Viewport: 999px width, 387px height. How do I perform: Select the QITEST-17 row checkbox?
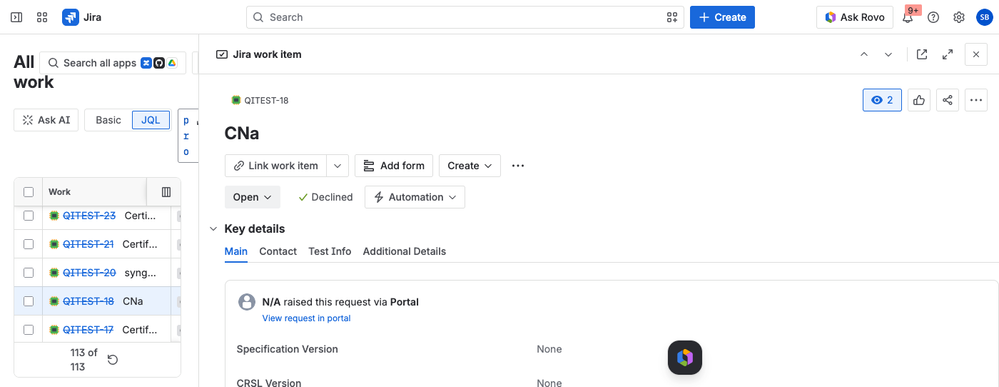[29, 330]
